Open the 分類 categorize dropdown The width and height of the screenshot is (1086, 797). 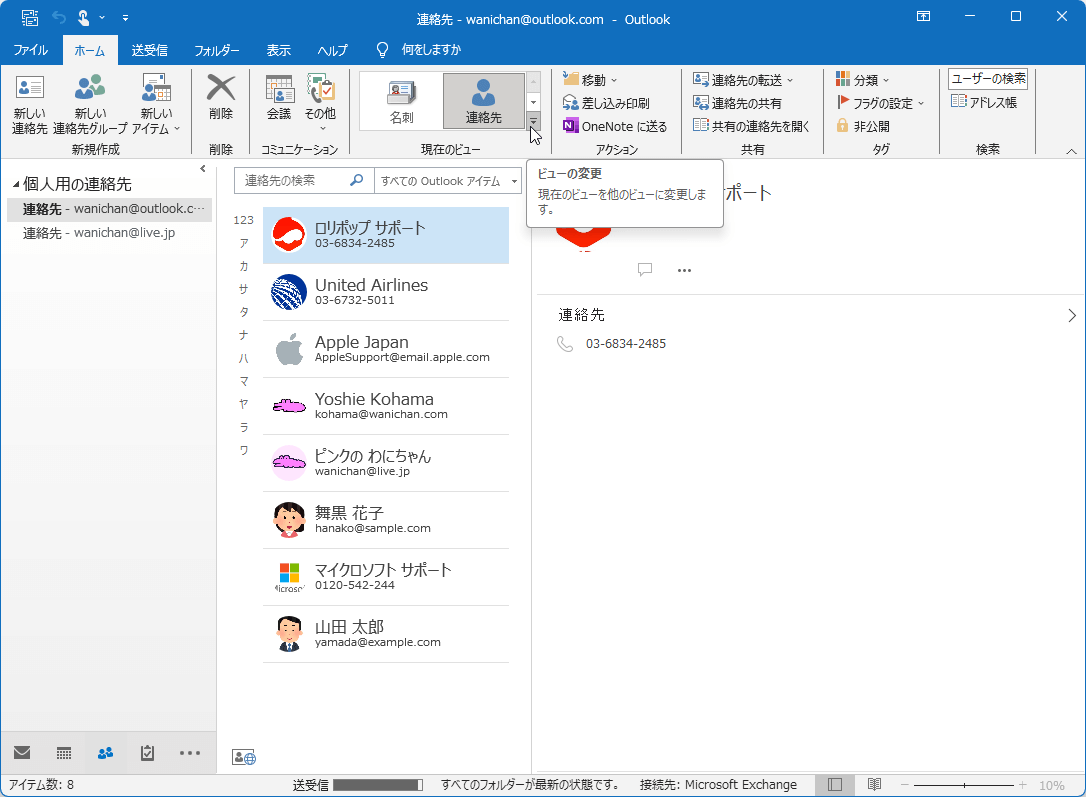862,80
